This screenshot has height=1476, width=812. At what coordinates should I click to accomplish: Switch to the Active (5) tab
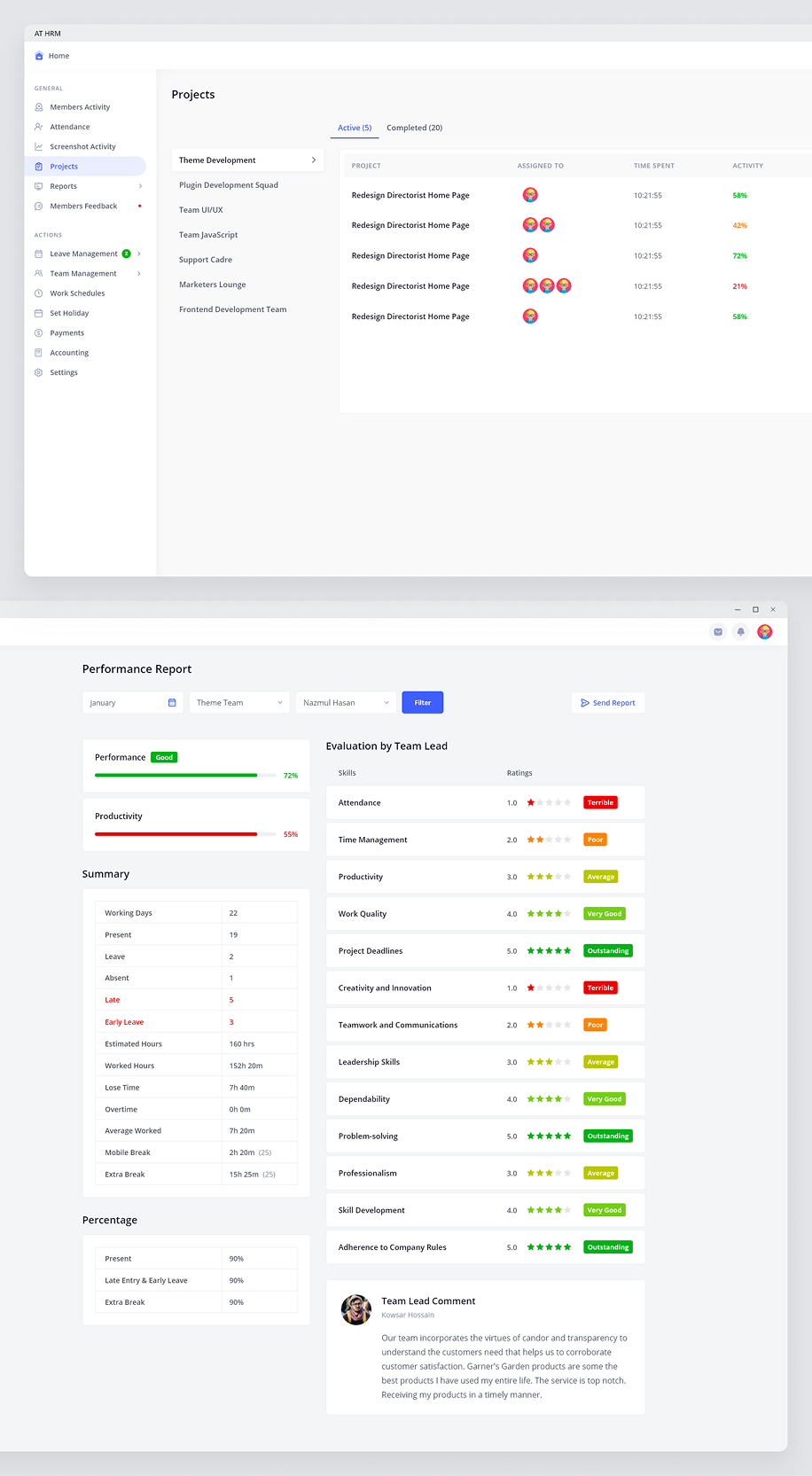[x=355, y=128]
